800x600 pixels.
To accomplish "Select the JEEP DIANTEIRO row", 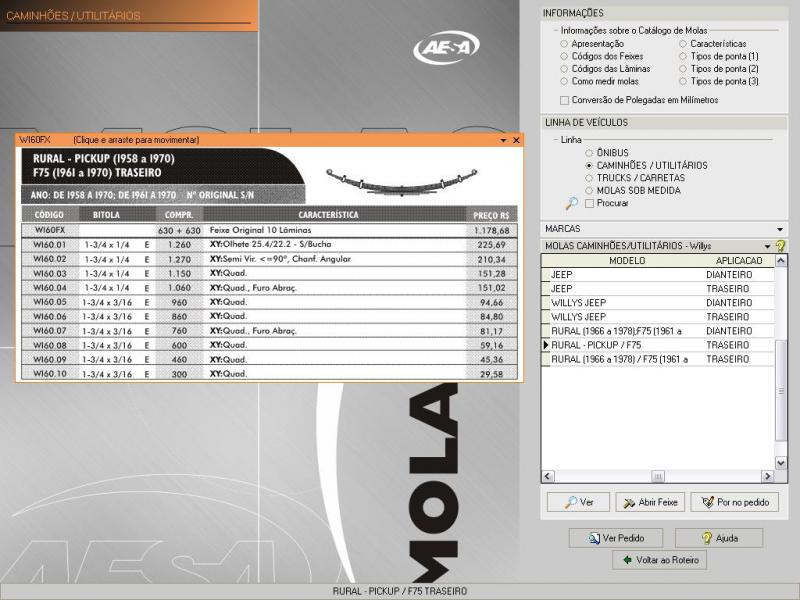I will [x=658, y=274].
